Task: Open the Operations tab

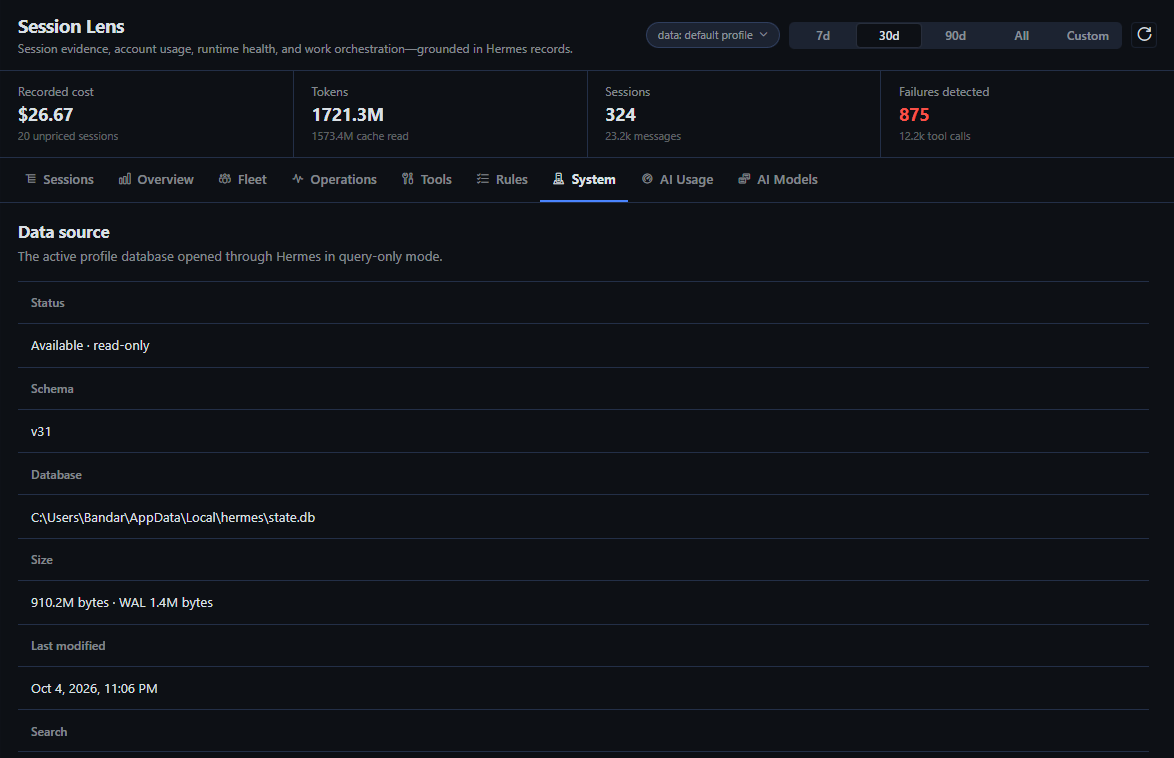Action: coord(334,179)
